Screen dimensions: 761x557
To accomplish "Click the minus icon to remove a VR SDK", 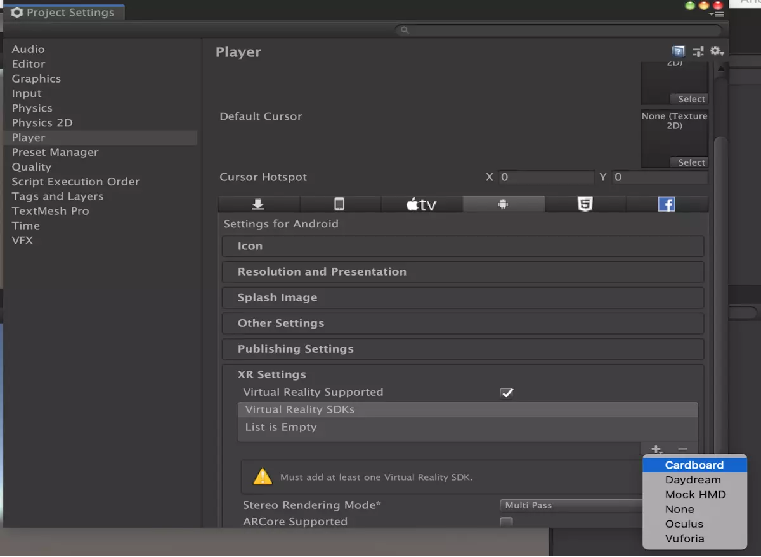I will tap(683, 449).
